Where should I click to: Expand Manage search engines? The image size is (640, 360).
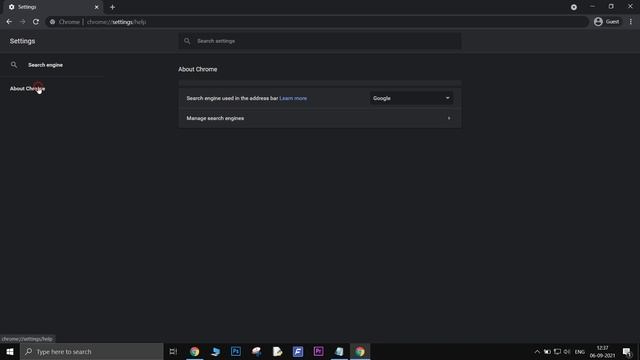[x=320, y=118]
